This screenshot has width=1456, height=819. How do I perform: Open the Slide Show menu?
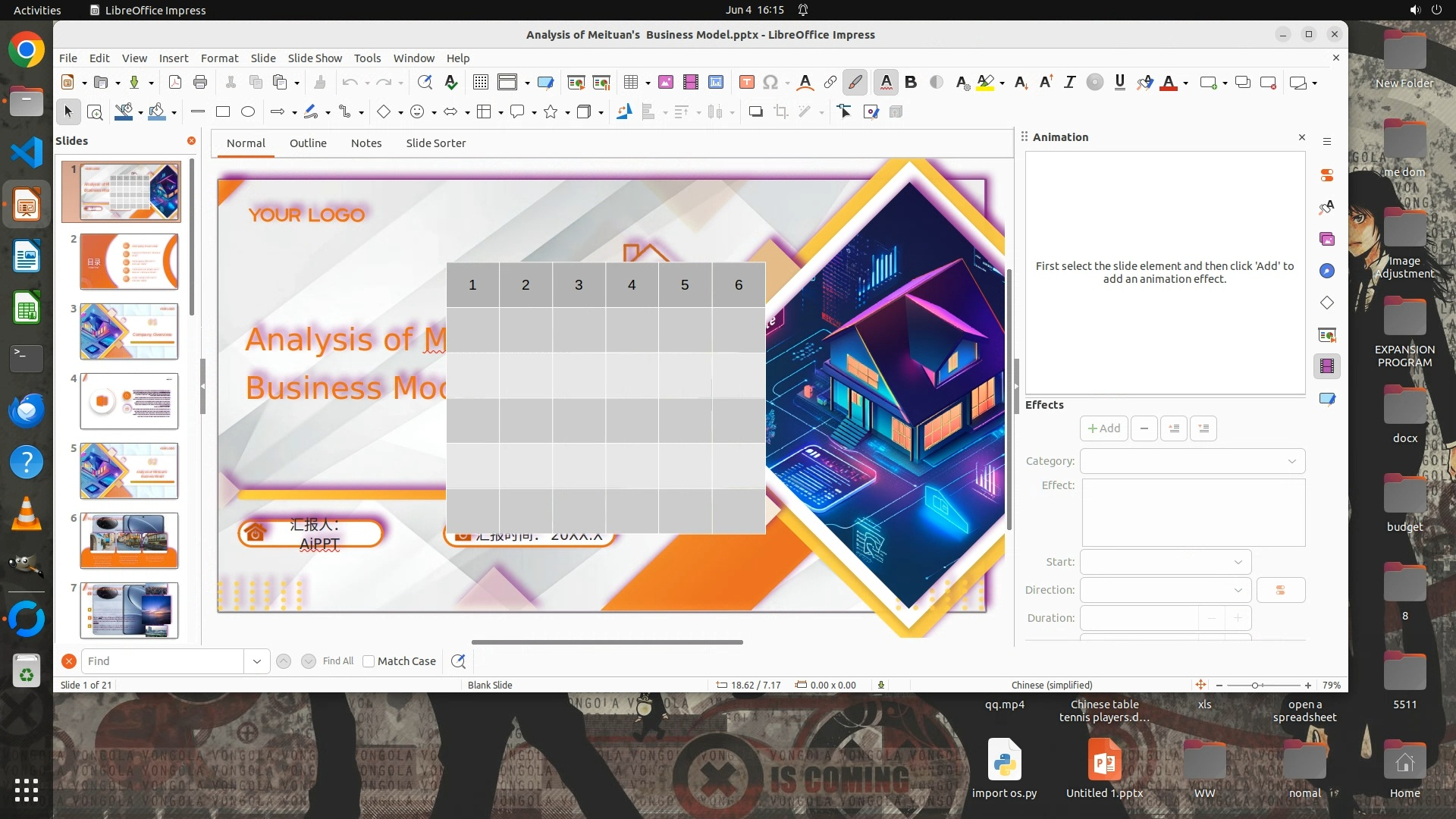pos(315,58)
